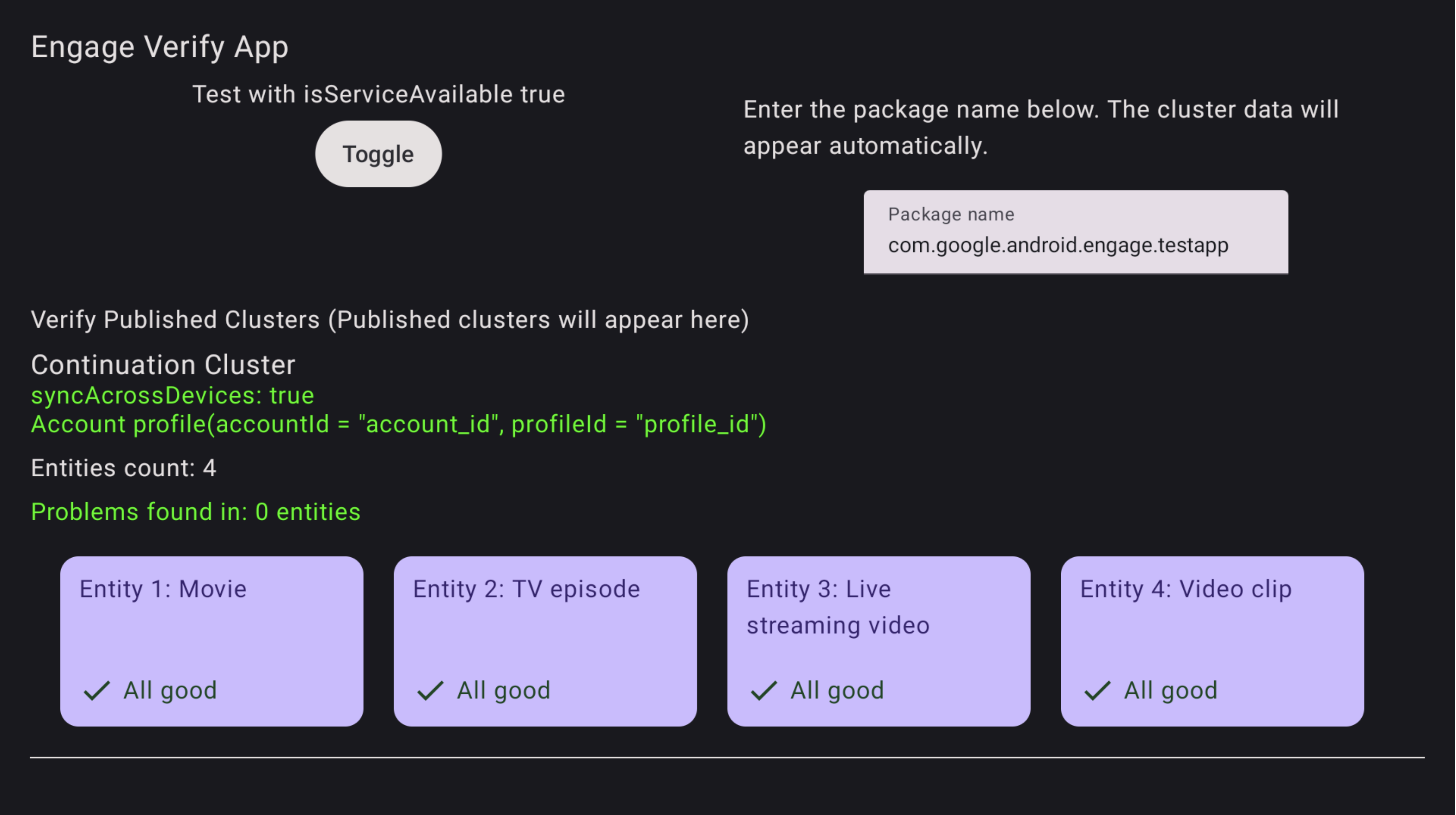
Task: Click the Problems found in: 0 entities link
Action: pos(195,512)
